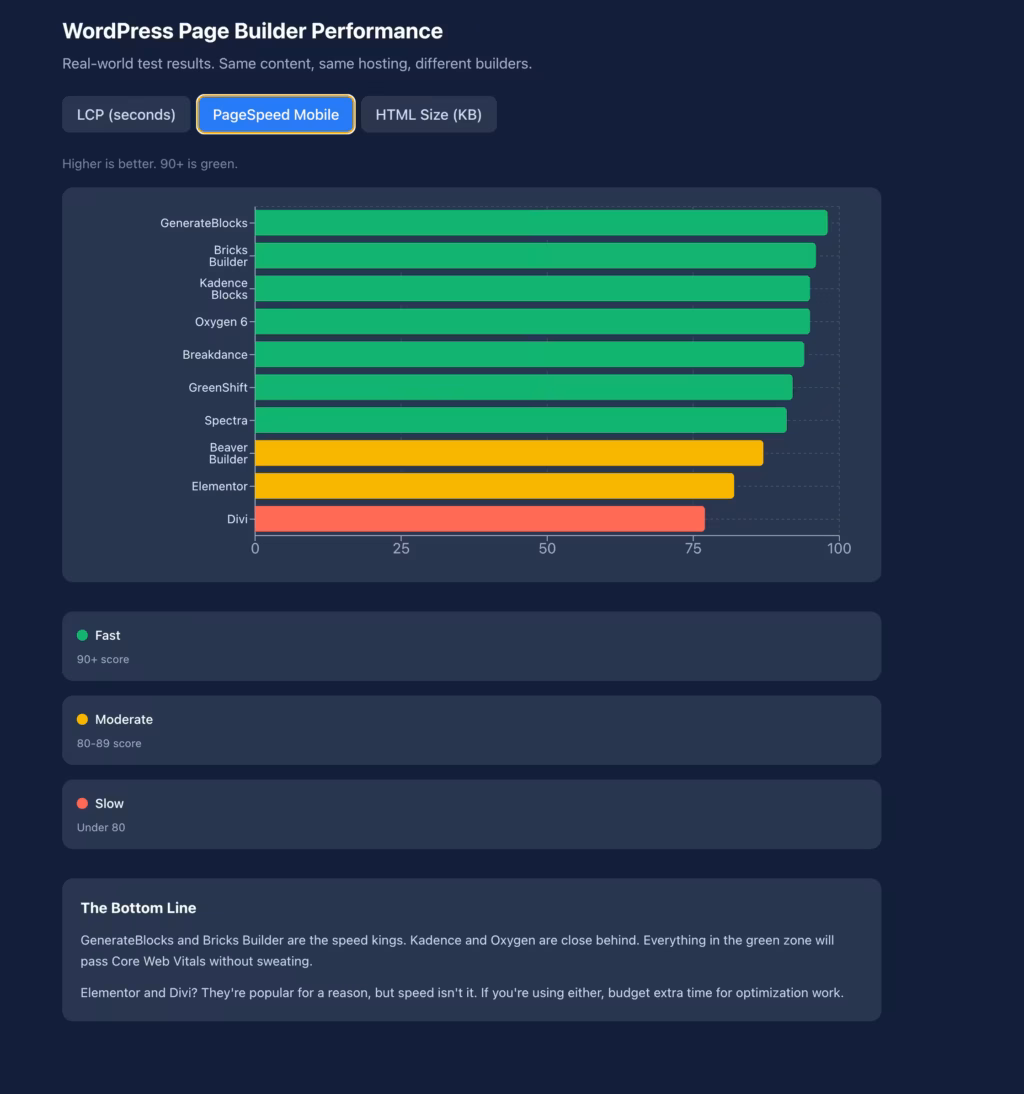Click the Slow Under 80 card
1024x1094 pixels.
(471, 814)
